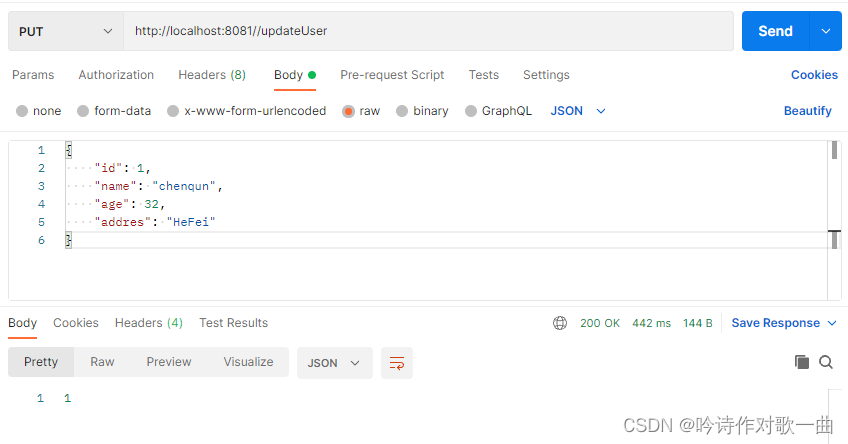Click the request body editor vertical scrollbar
Screen dimensions: 848x444
(834, 150)
